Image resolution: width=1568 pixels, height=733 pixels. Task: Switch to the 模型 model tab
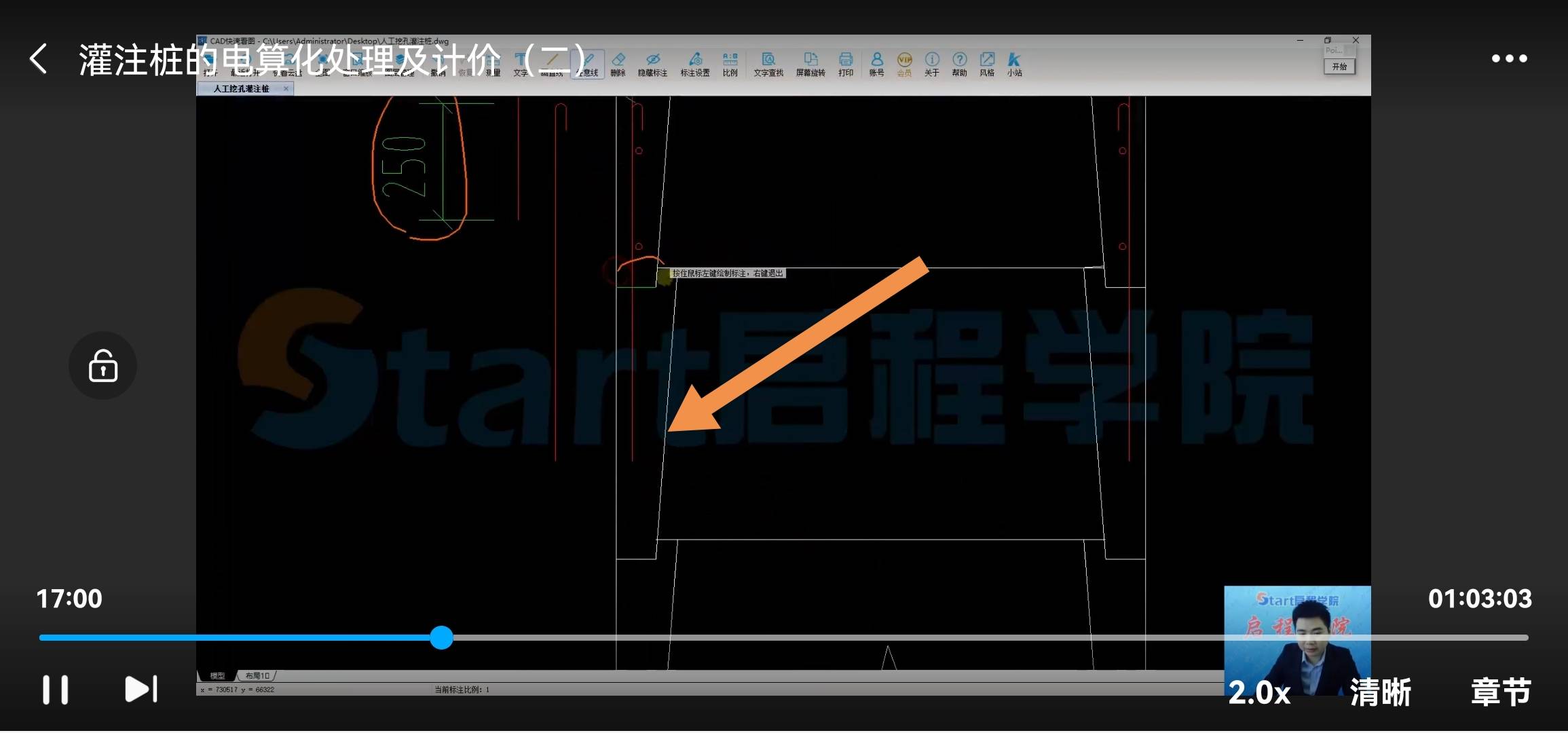pyautogui.click(x=217, y=676)
